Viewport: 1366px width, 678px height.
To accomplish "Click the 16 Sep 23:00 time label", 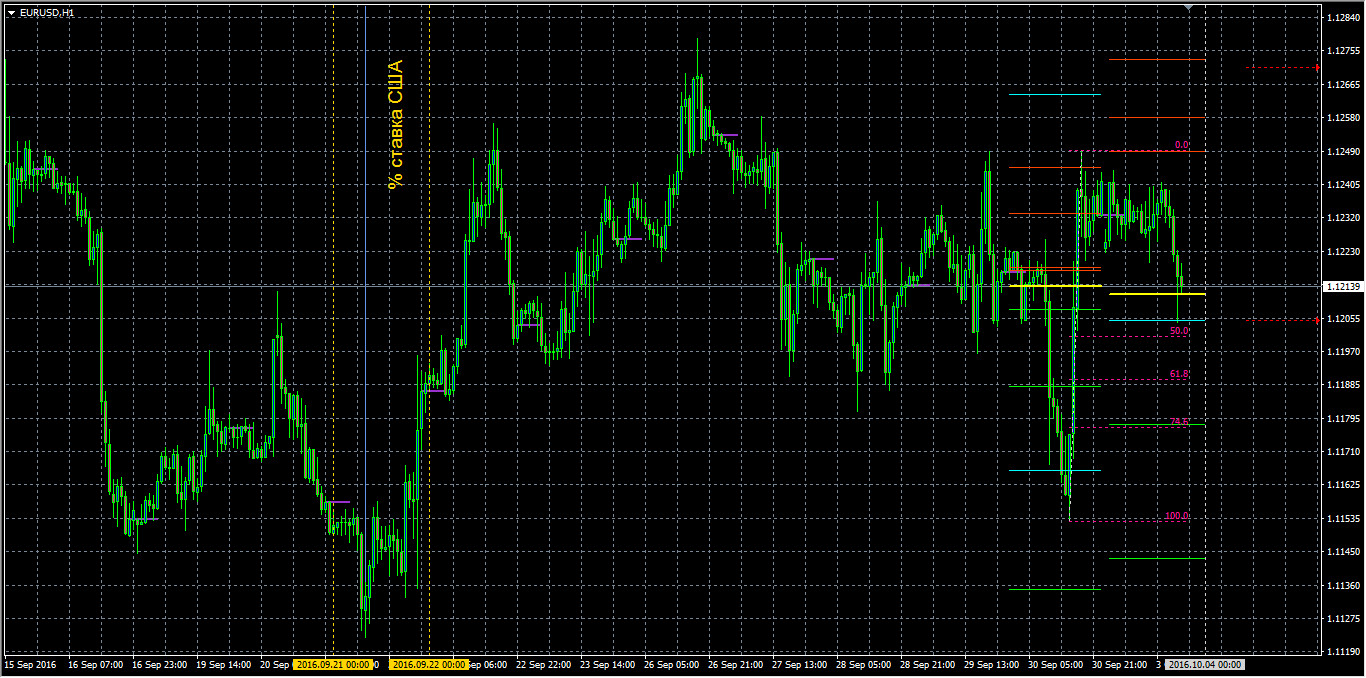I will tap(160, 664).
